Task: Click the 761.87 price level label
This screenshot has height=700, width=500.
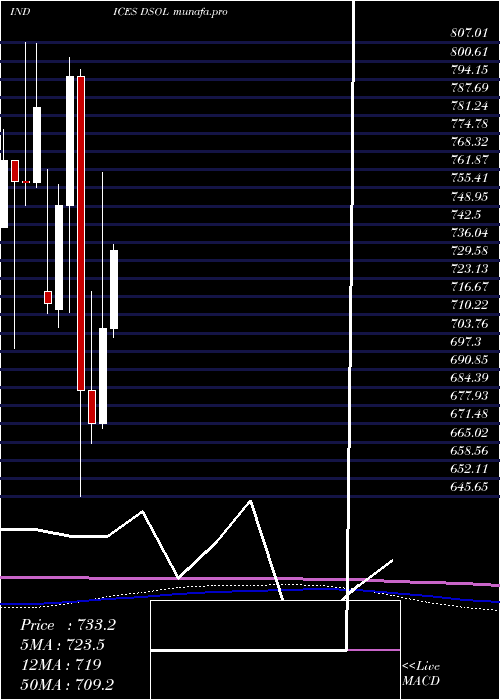Action: (x=469, y=160)
